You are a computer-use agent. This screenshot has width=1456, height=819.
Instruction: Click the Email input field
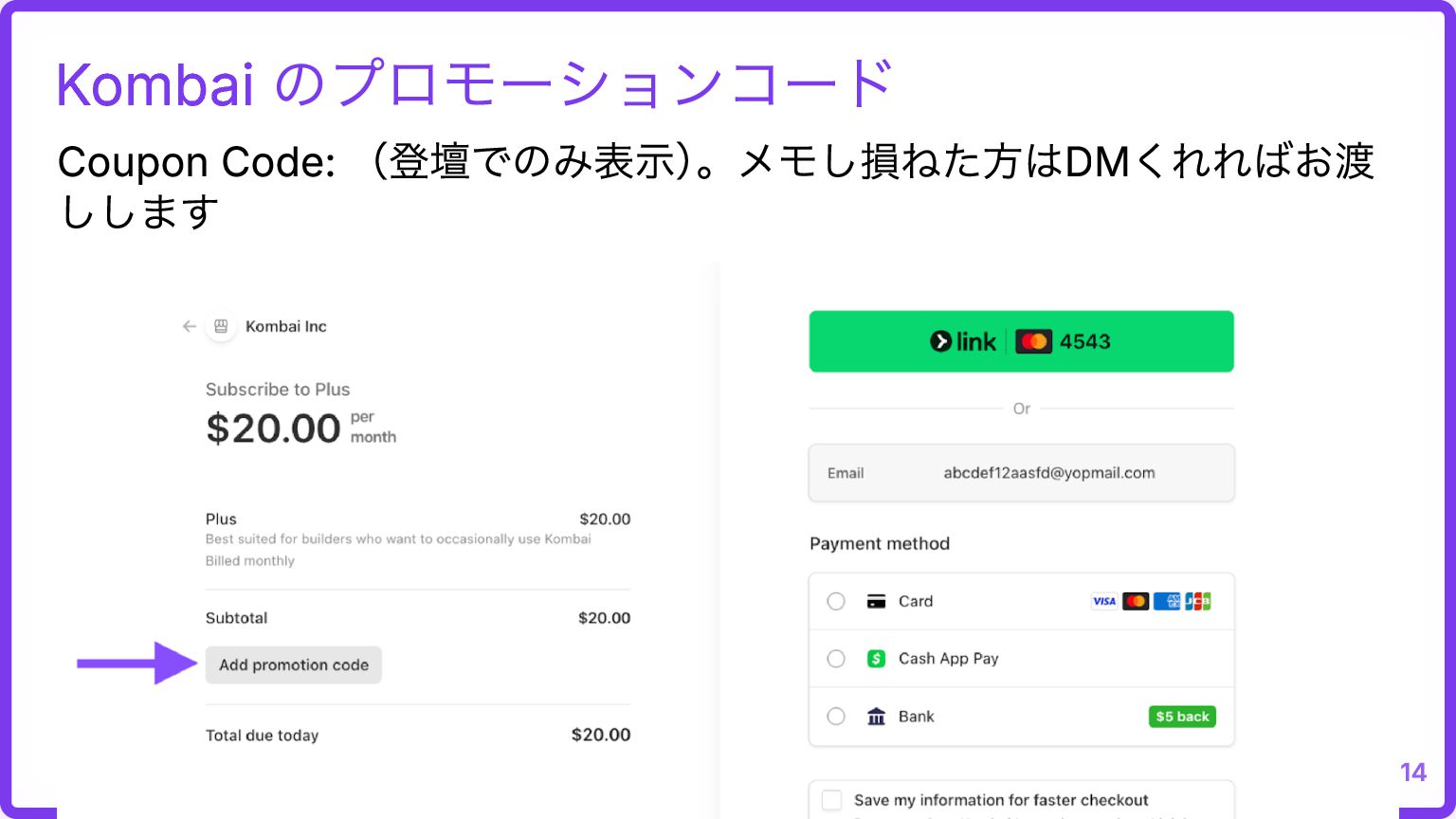click(1021, 473)
